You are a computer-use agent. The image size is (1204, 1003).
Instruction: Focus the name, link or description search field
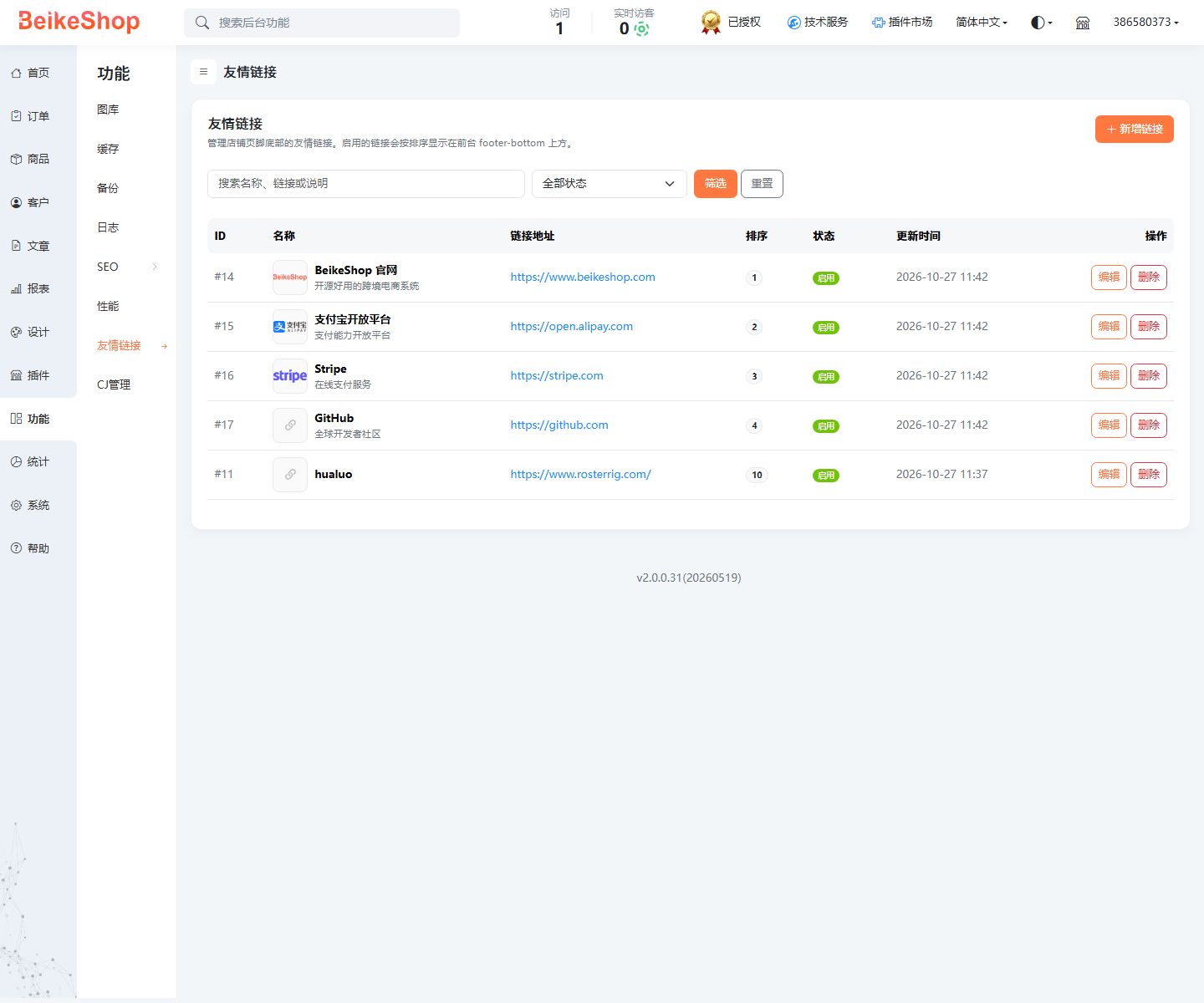coord(366,184)
